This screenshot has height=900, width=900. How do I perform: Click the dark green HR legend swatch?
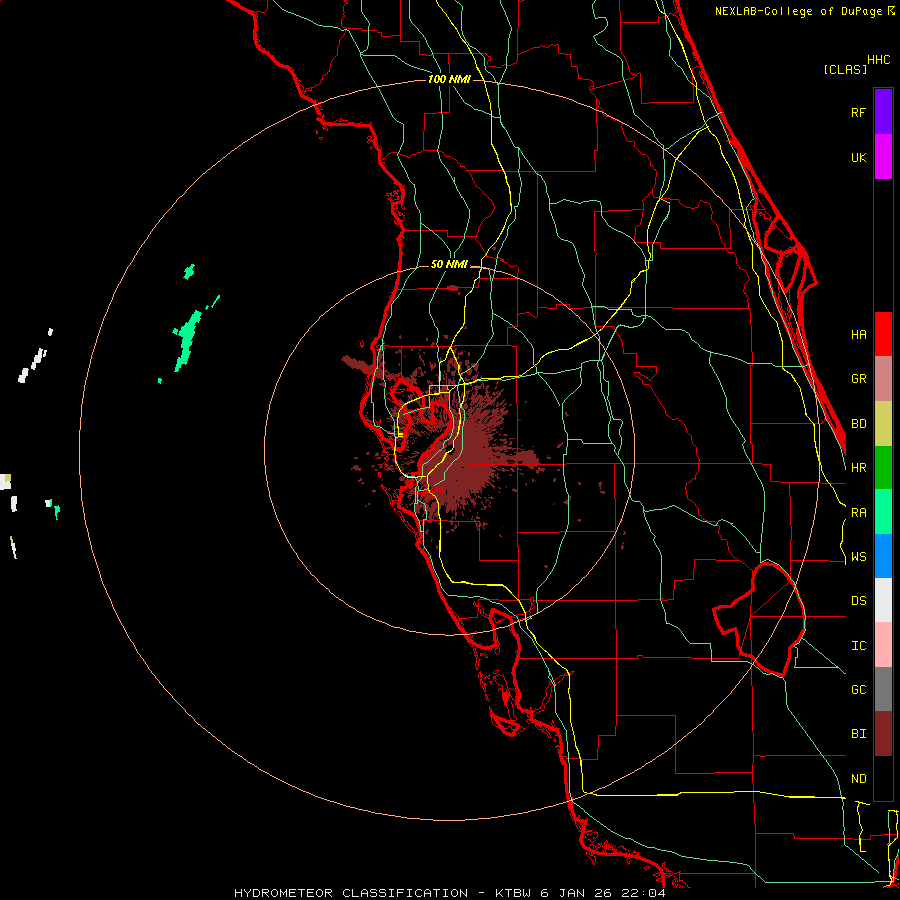point(883,468)
